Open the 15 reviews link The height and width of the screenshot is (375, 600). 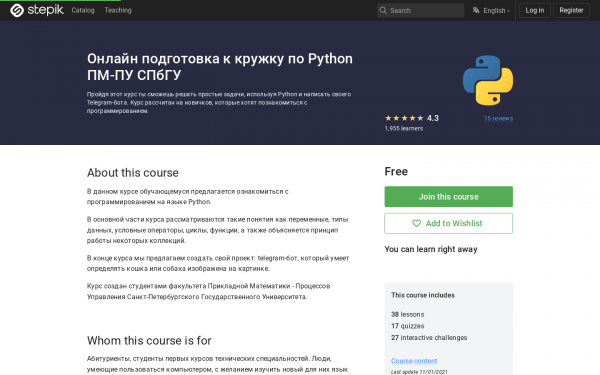(498, 119)
